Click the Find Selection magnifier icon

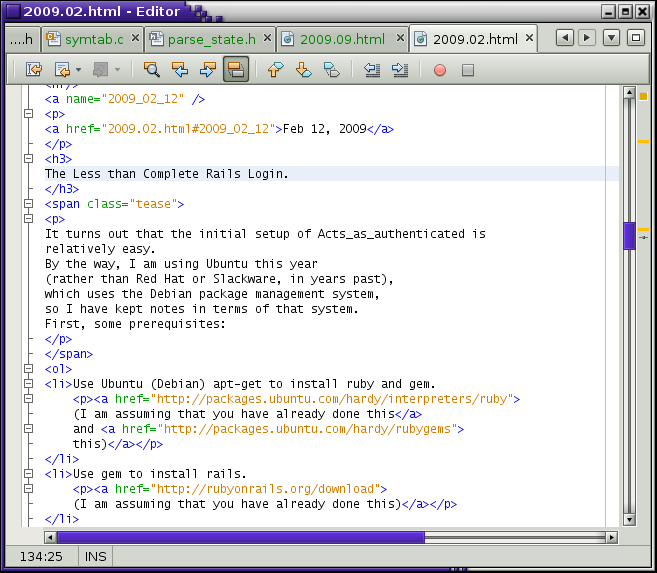point(152,70)
